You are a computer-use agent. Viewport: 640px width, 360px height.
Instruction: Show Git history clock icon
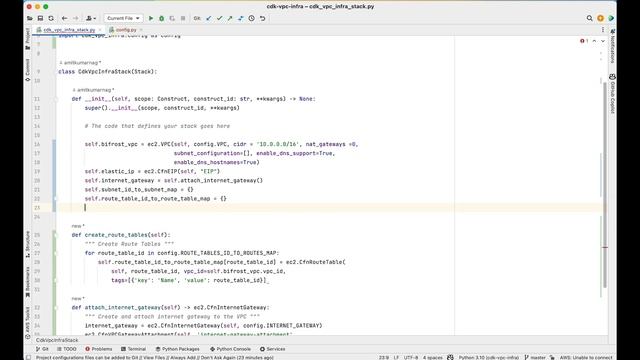pos(252,18)
